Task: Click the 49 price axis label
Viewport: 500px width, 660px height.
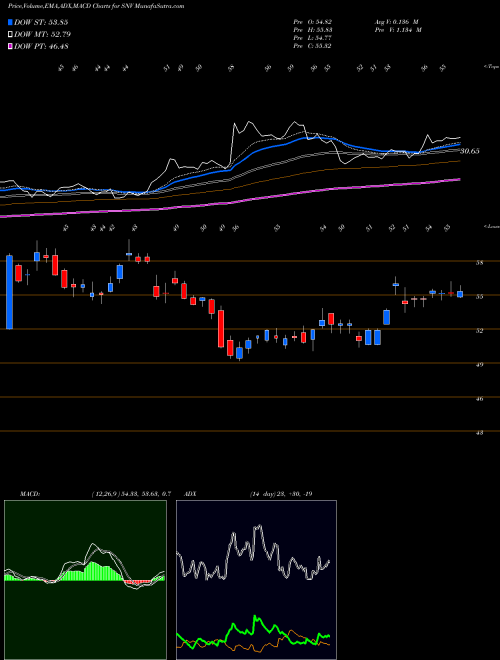Action: click(x=480, y=365)
